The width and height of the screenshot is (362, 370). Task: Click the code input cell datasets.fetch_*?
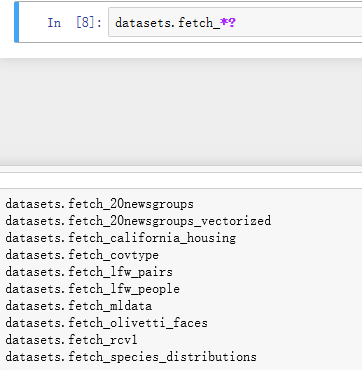[235, 22]
